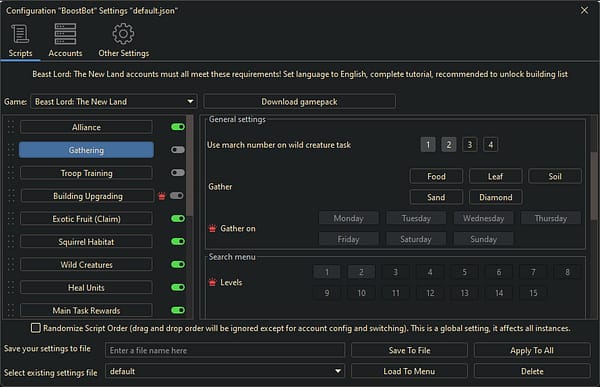This screenshot has height=387, width=600.
Task: Open the Other Settings gear icon
Action: pyautogui.click(x=123, y=34)
